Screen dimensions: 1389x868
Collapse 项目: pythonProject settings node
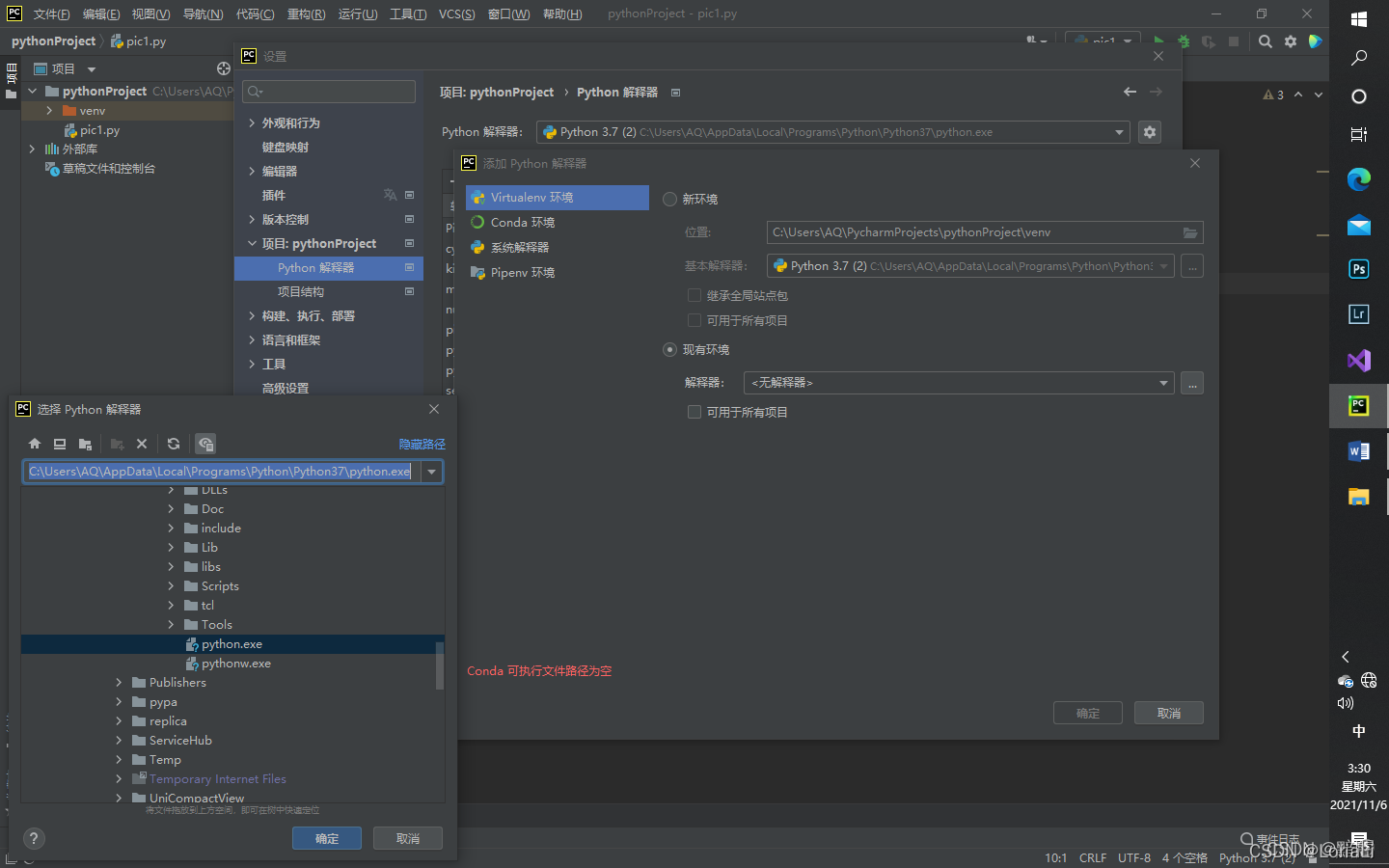coord(252,244)
